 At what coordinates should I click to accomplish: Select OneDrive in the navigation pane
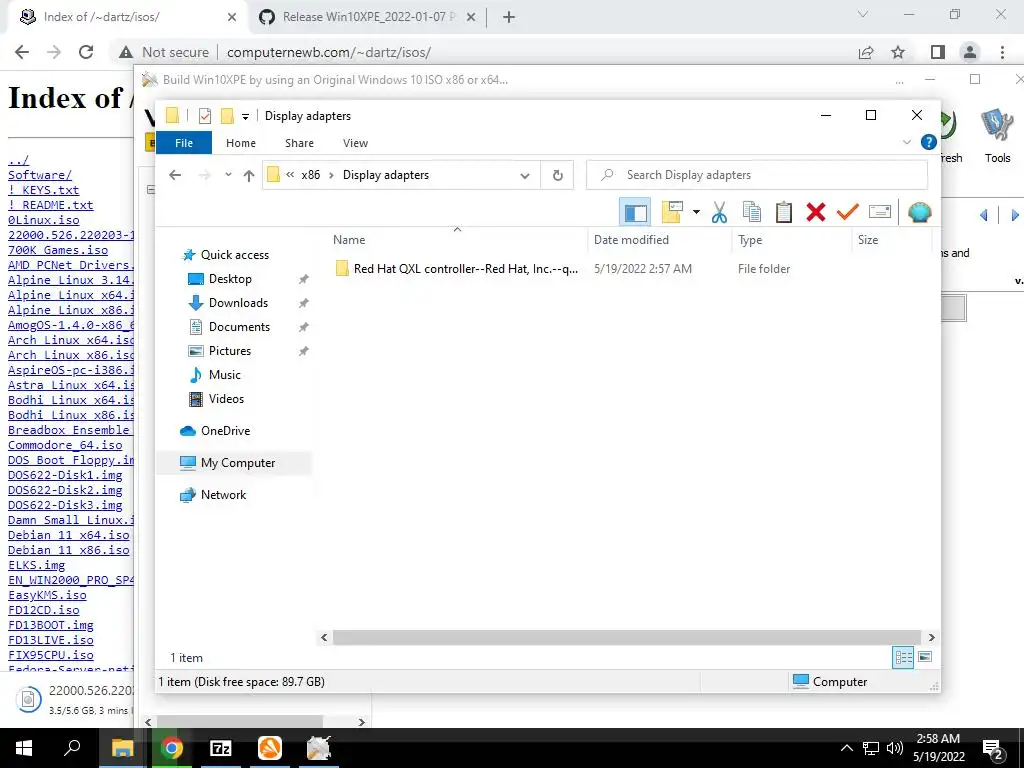coord(225,431)
